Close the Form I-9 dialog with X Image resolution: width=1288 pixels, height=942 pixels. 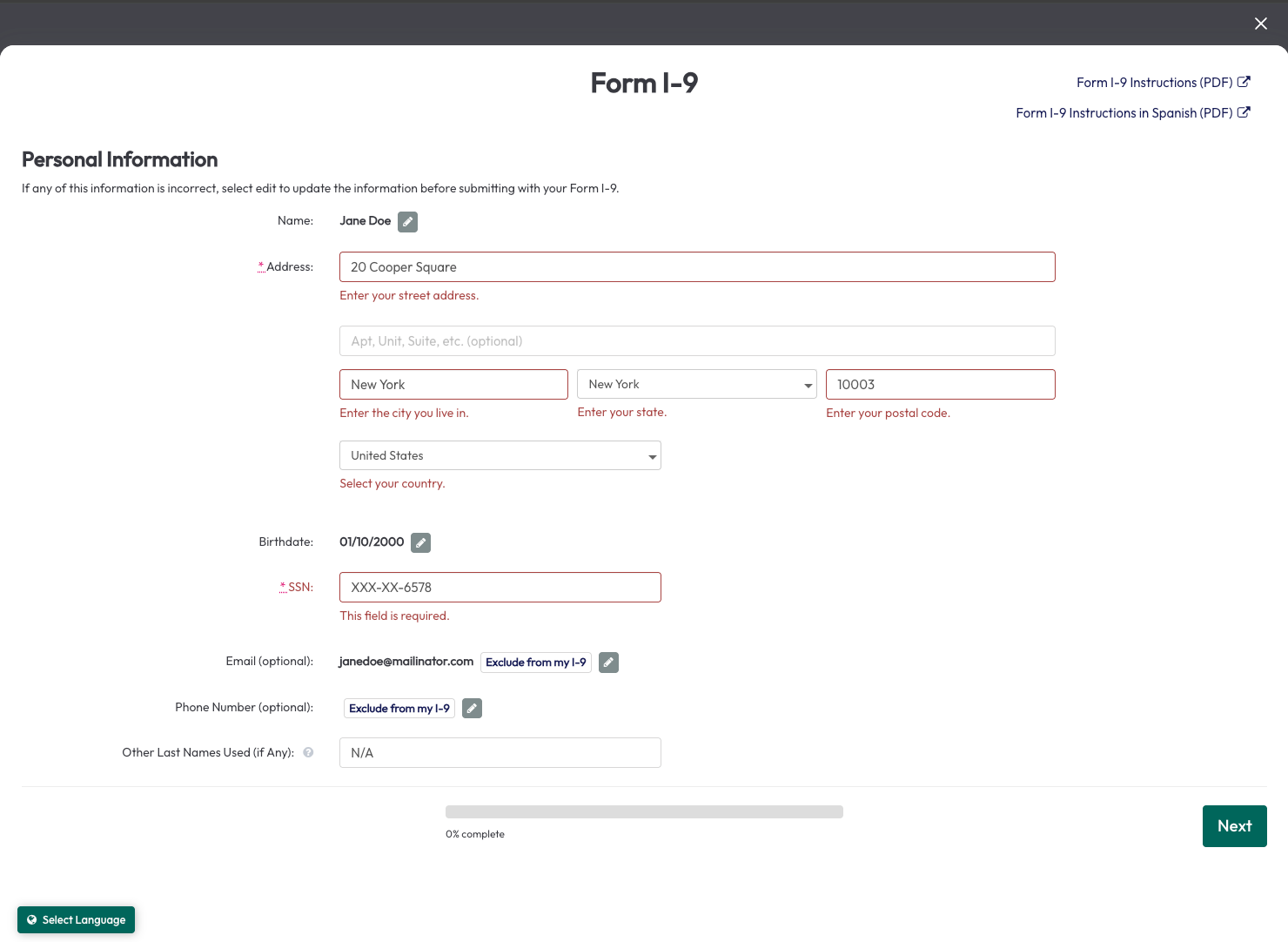coord(1260,24)
